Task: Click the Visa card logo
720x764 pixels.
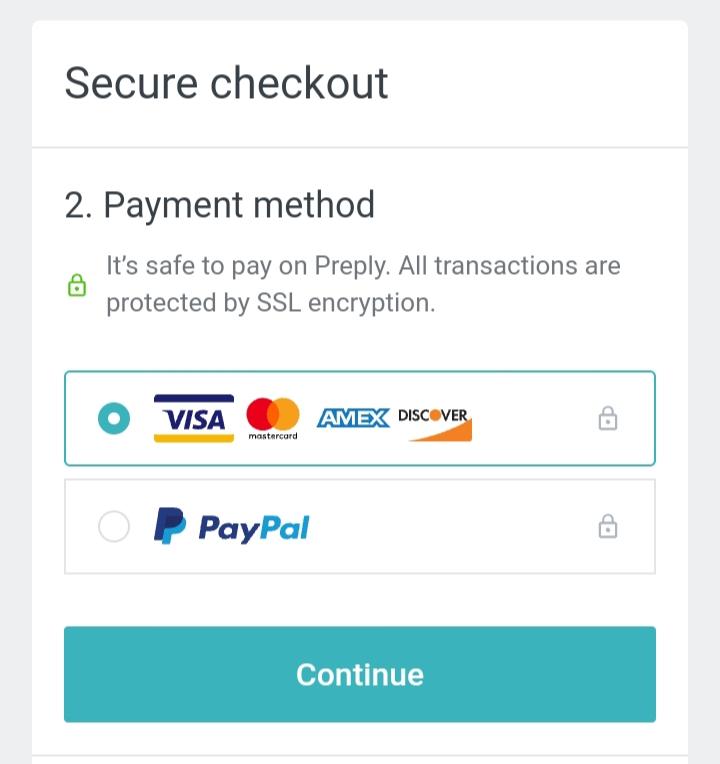Action: pos(194,419)
